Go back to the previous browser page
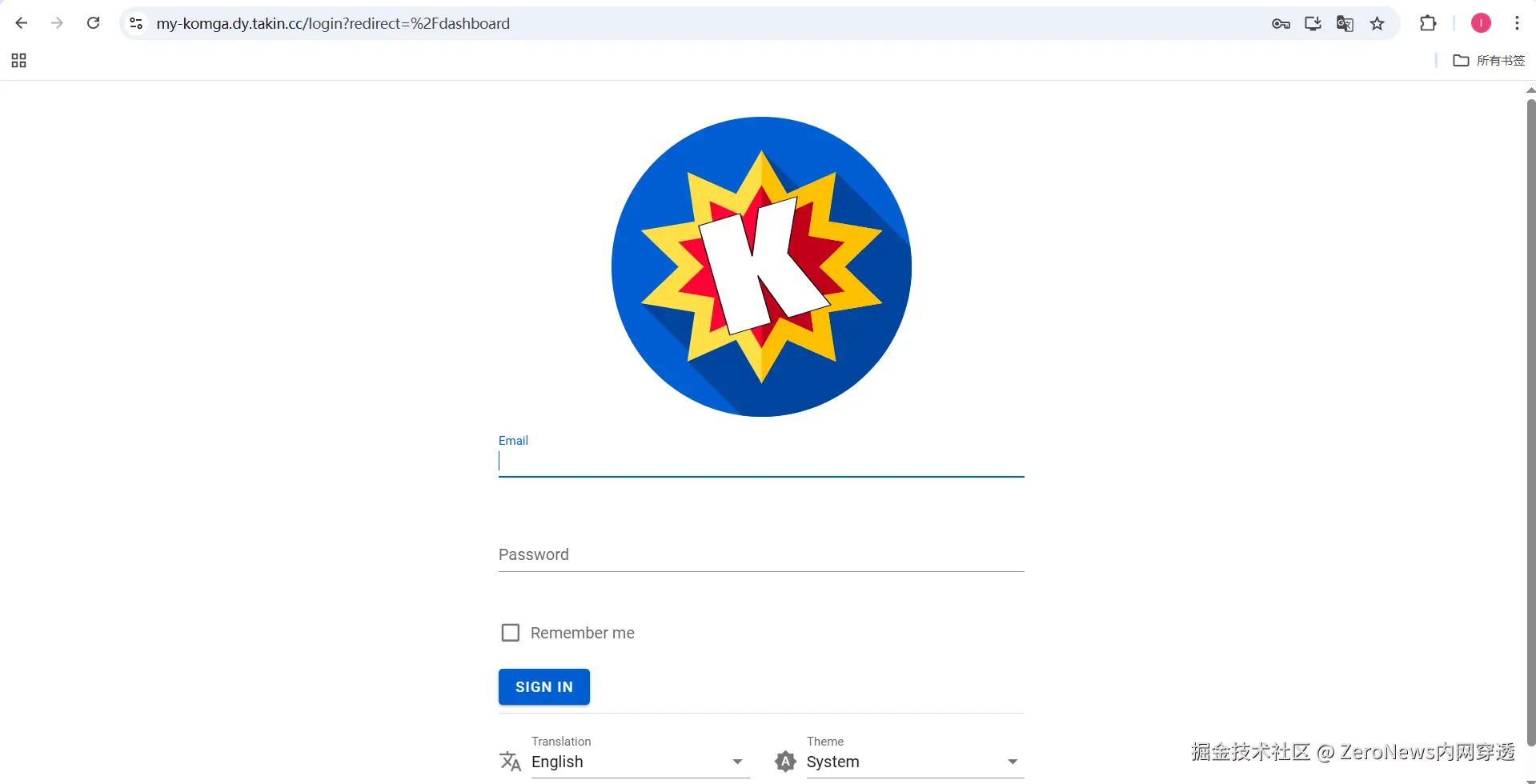 [x=22, y=23]
